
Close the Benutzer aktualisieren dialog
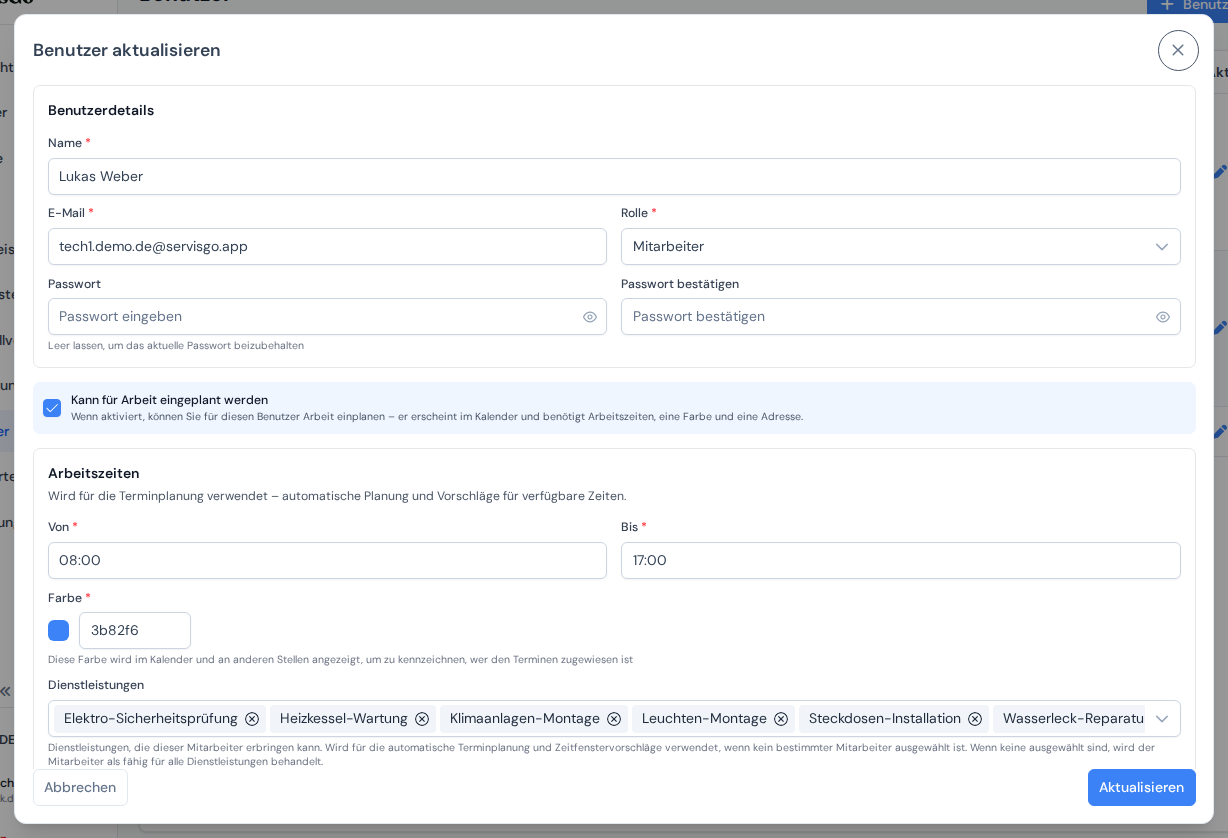(x=1178, y=50)
